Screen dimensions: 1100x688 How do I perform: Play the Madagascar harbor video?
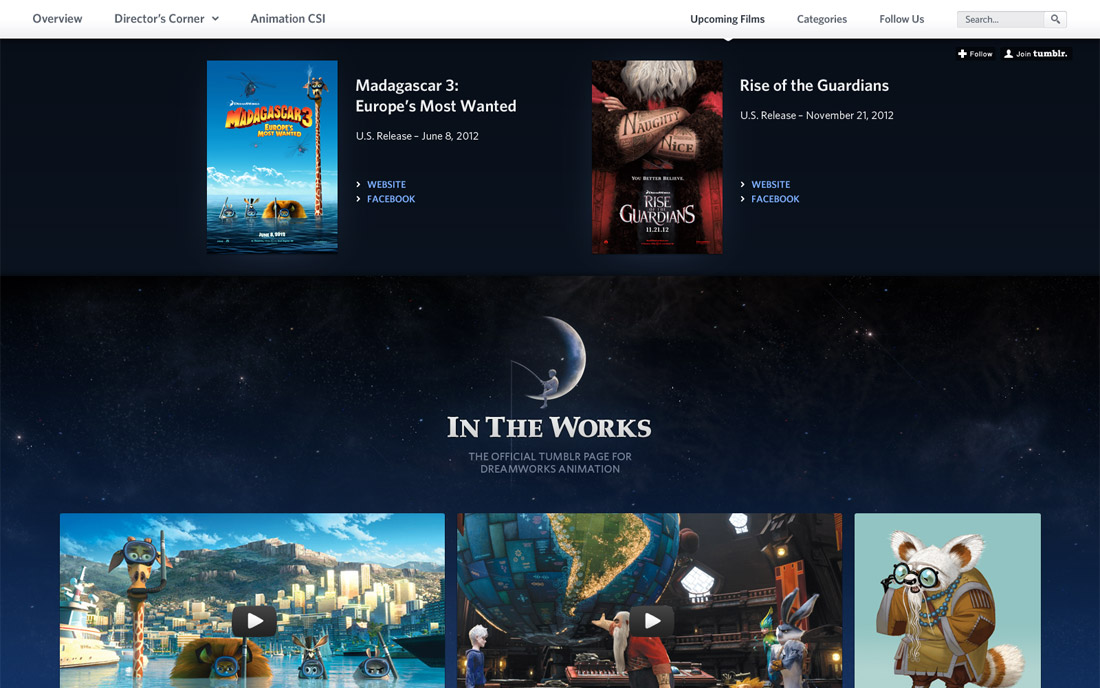click(x=254, y=621)
